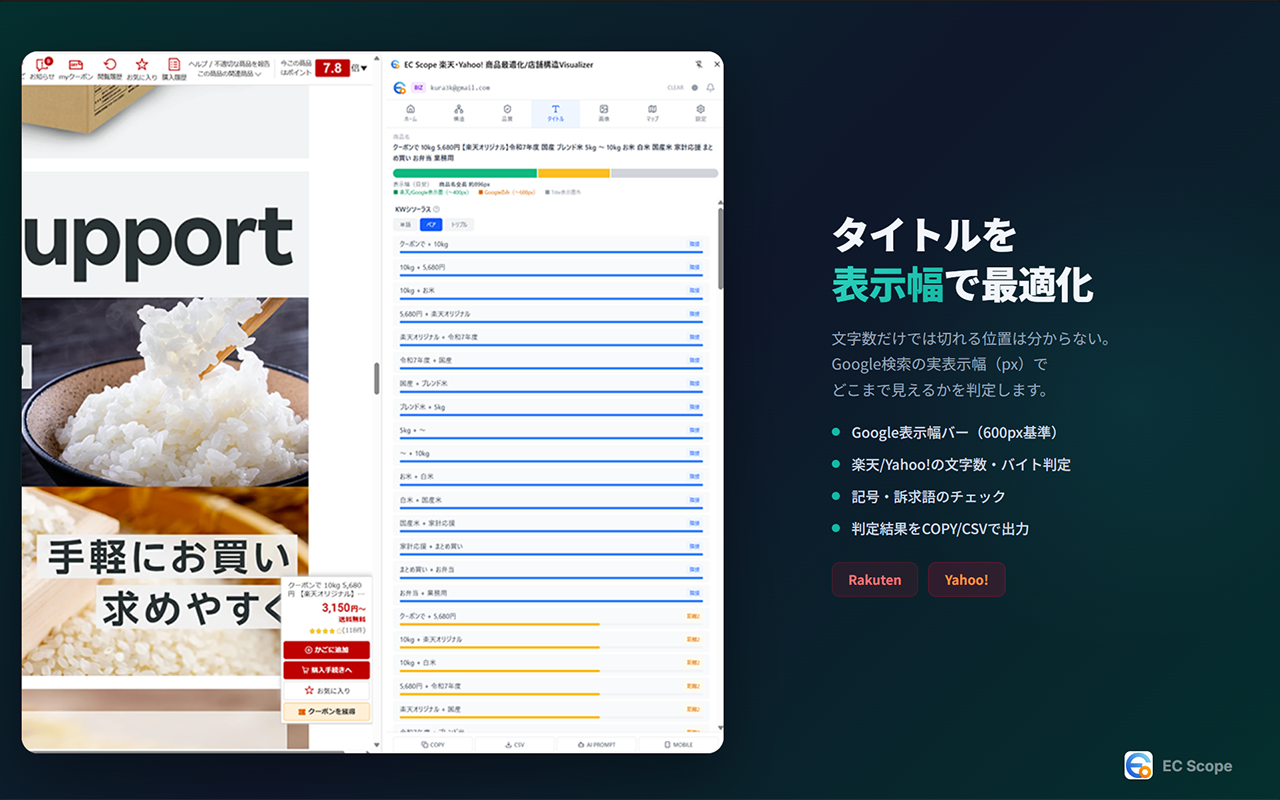
Task: Click the AI PROMPT button
Action: (596, 745)
